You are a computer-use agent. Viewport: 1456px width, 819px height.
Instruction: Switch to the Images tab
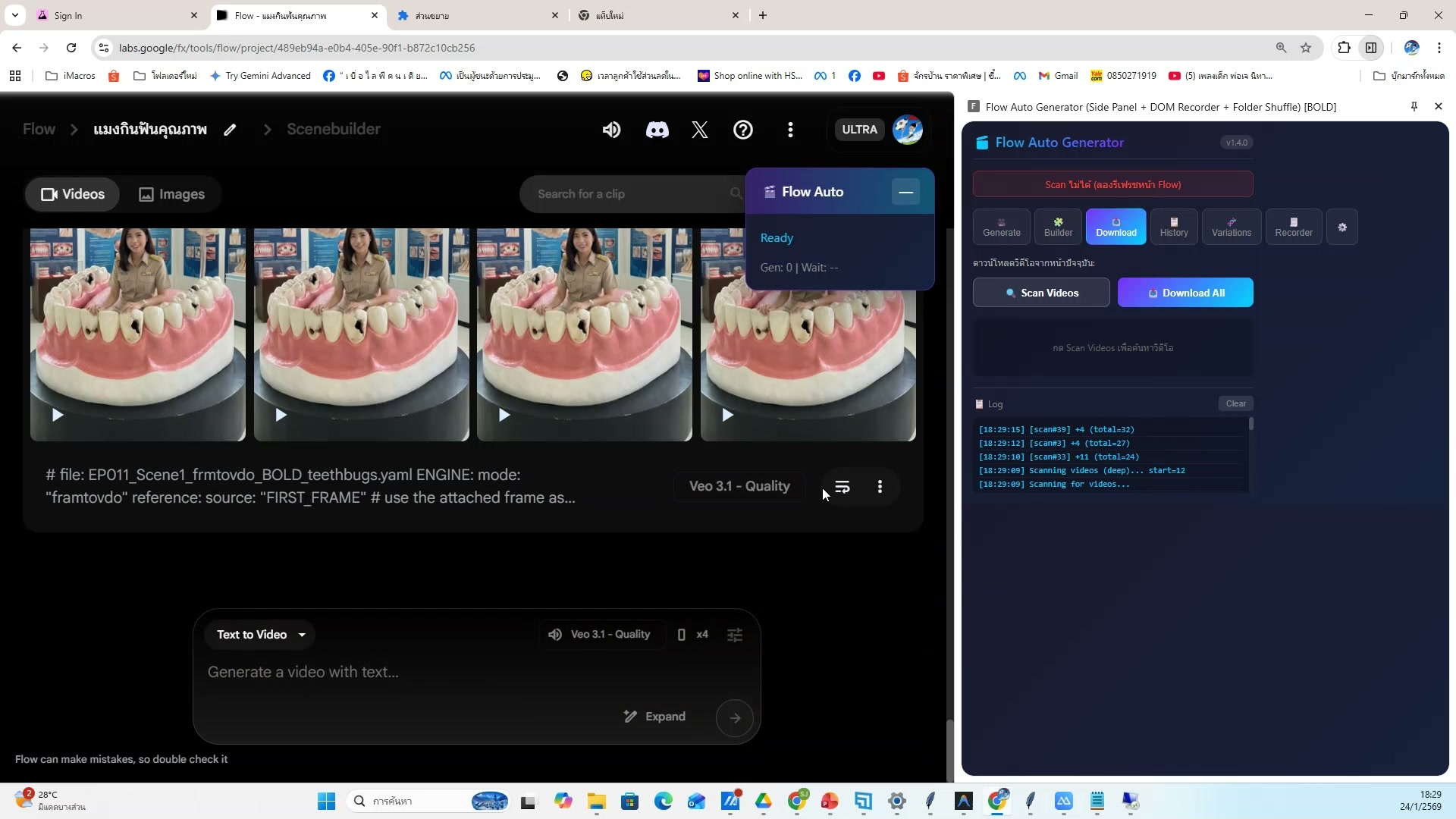[x=171, y=194]
